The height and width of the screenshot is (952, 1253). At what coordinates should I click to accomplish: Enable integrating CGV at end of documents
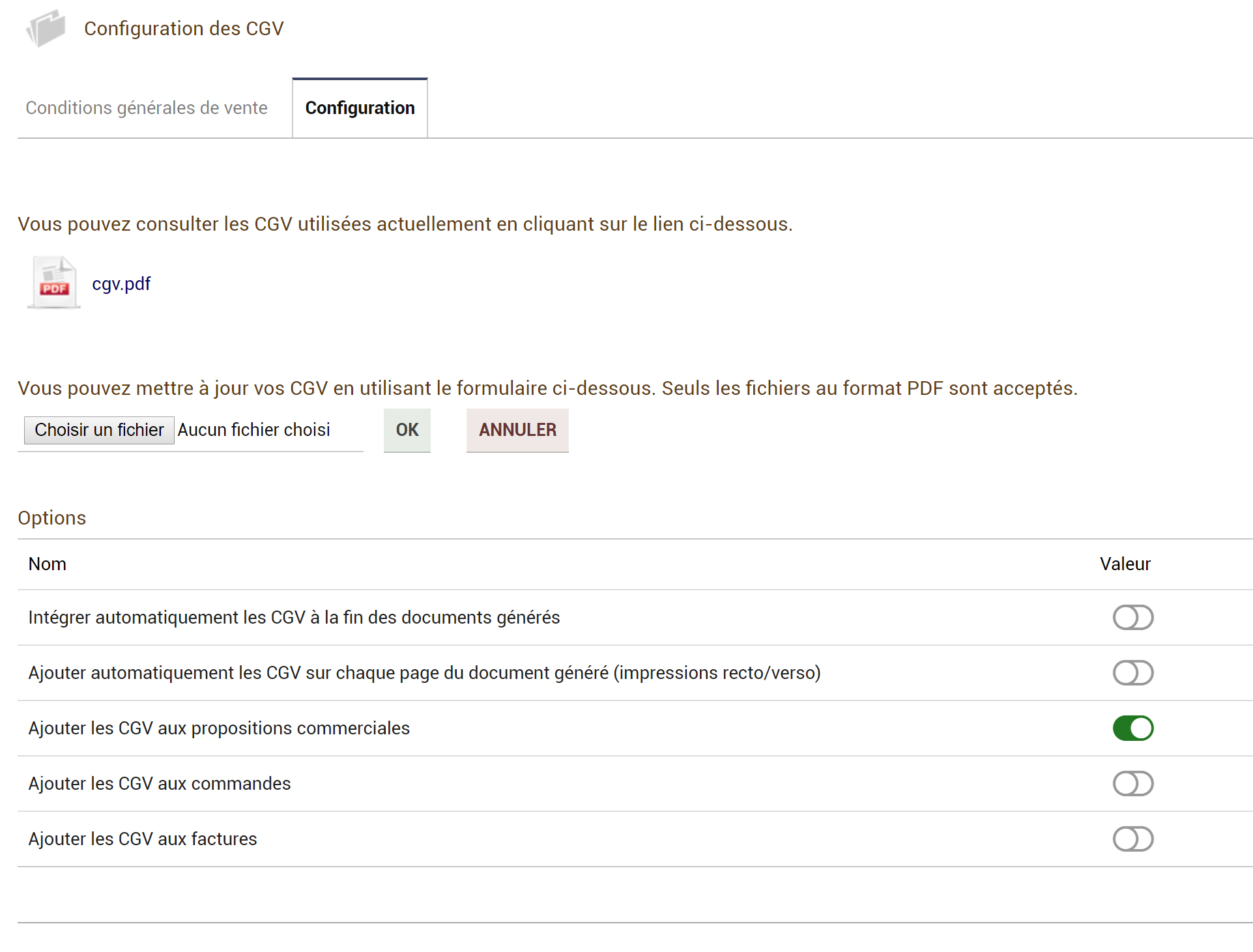point(1133,617)
